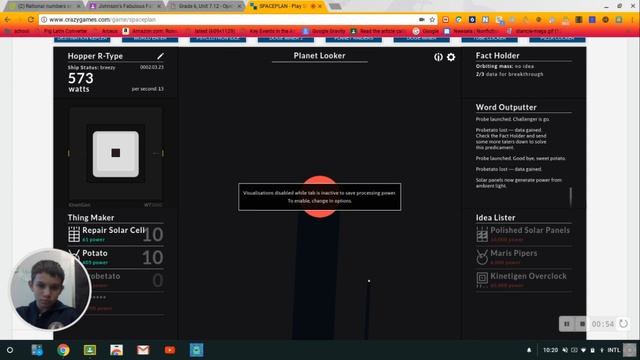Switch to the Grade 6, Unit 7.12 tab
The width and height of the screenshot is (640, 360).
pyautogui.click(x=207, y=6)
